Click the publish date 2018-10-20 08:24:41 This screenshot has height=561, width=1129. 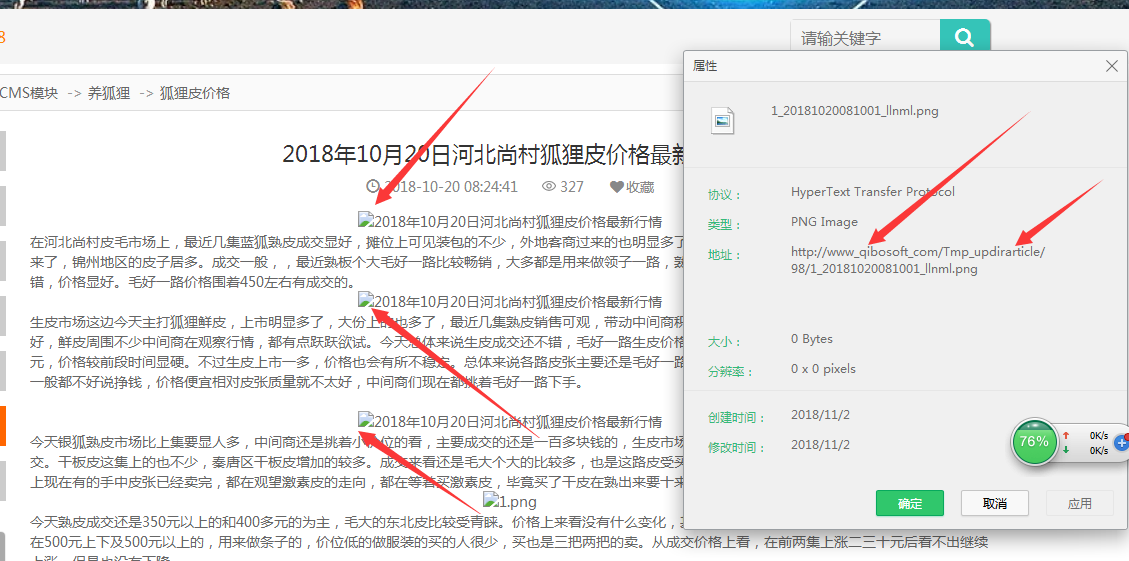(451, 187)
